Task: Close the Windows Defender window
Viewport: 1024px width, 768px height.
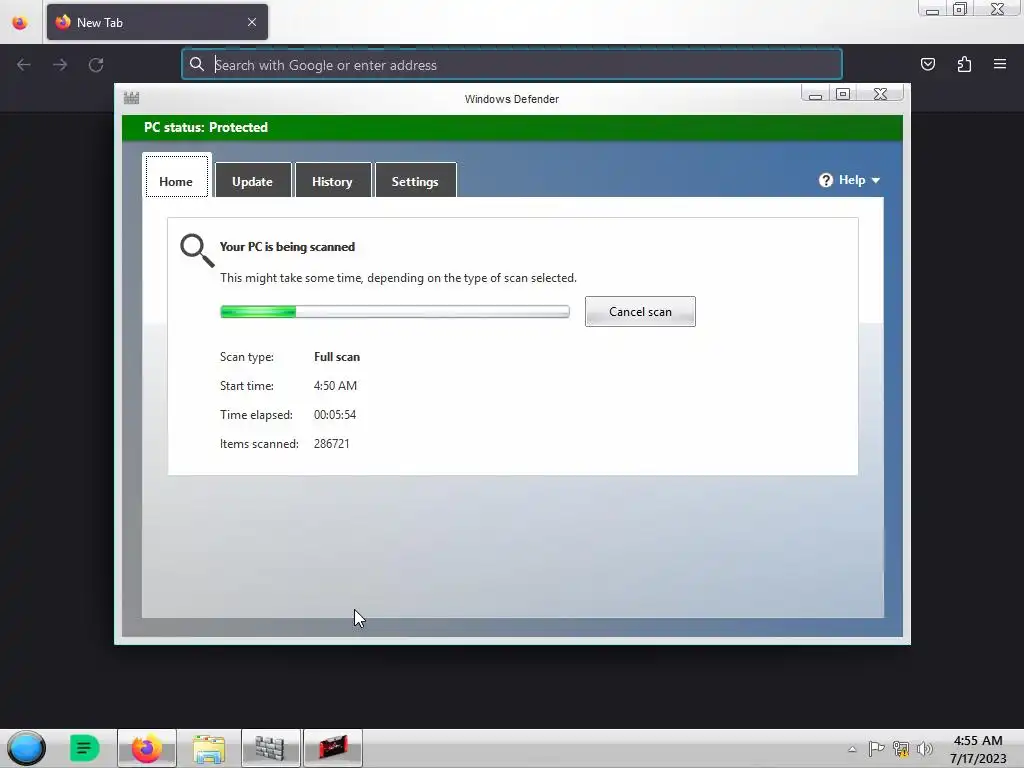Action: pos(880,95)
